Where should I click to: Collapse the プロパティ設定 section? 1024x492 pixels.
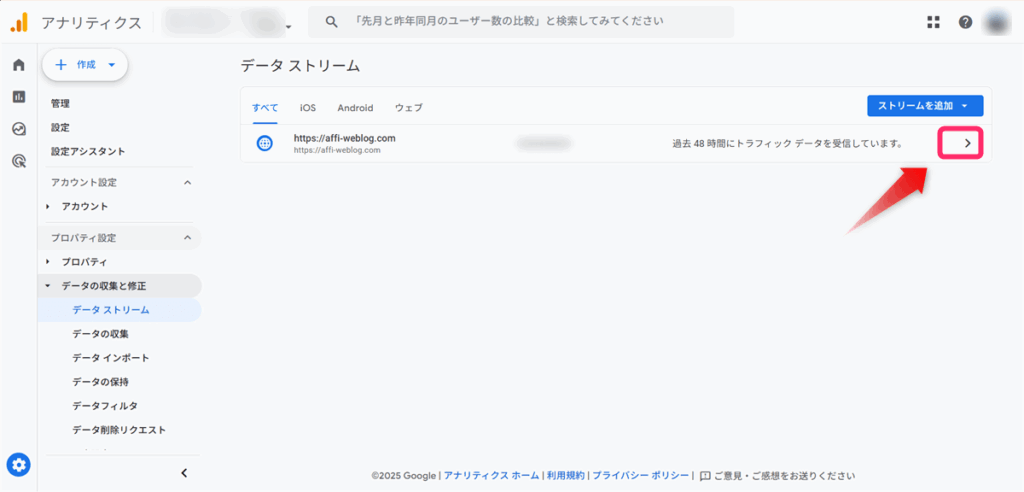coord(187,238)
